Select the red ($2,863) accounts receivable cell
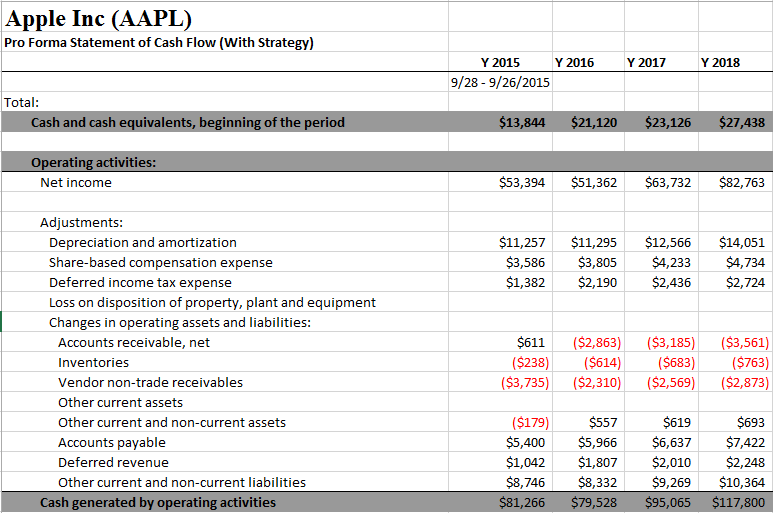Image resolution: width=773 pixels, height=513 pixels. 597,343
